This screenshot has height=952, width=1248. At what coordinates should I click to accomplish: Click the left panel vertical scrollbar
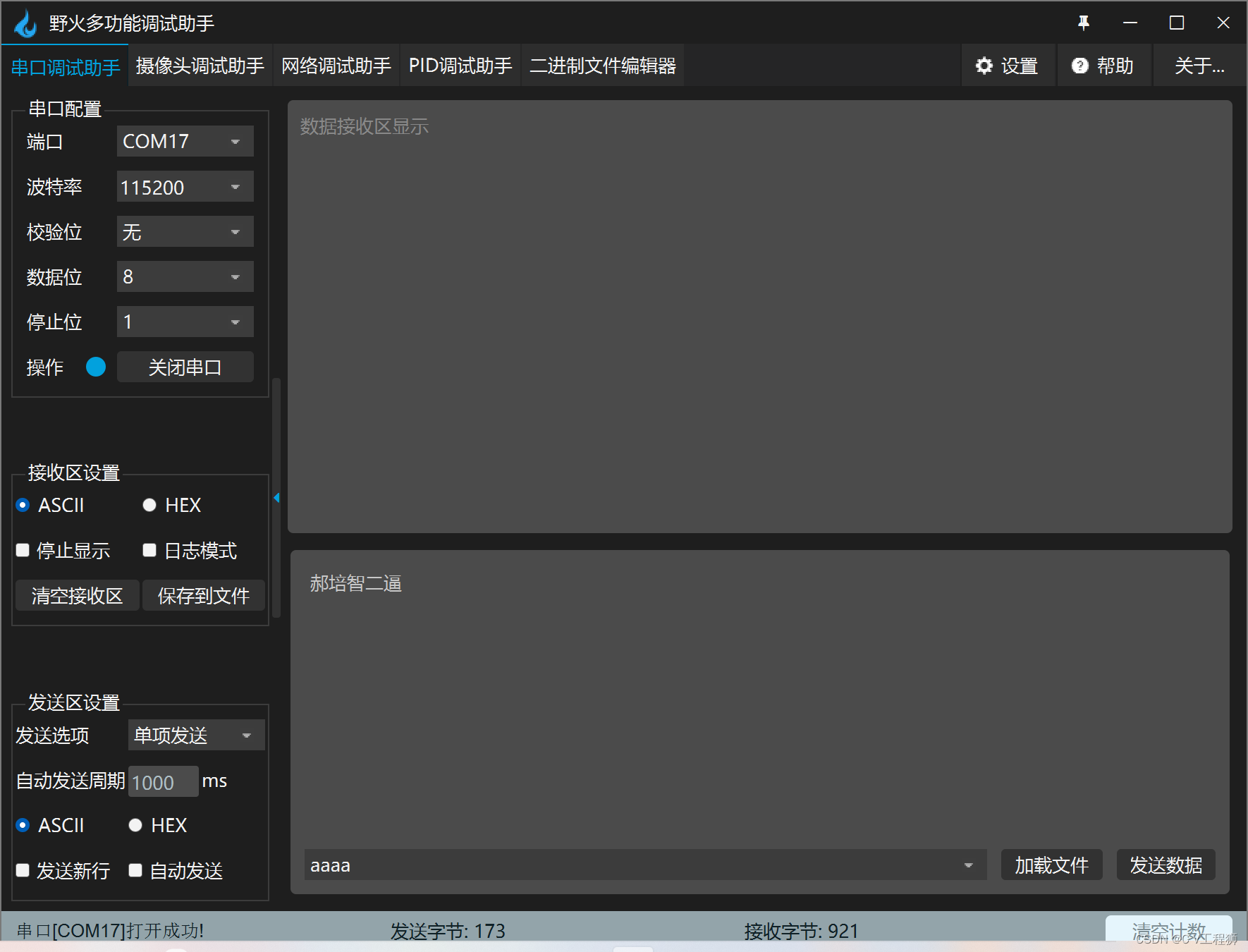pos(276,498)
